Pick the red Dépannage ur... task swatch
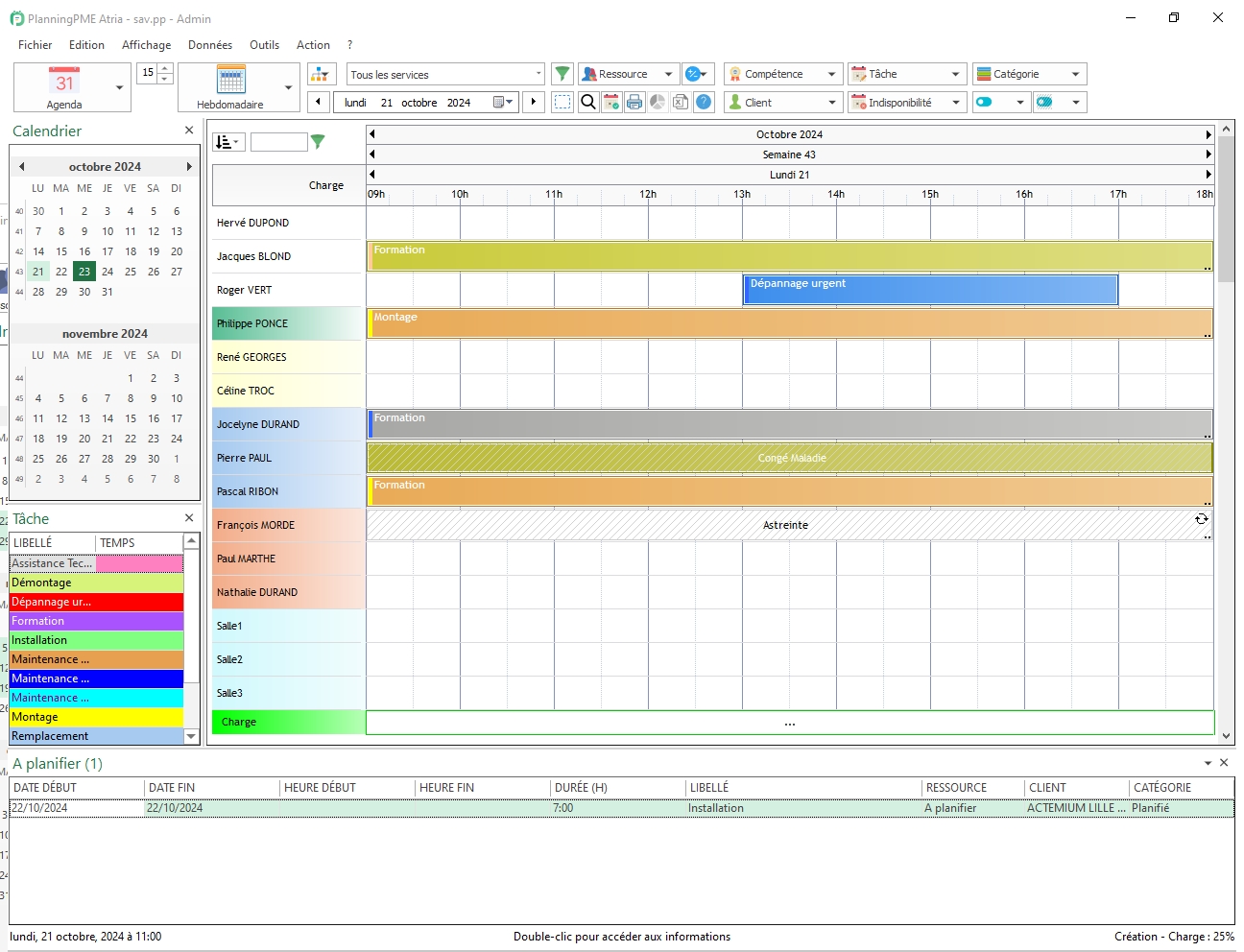Image resolution: width=1244 pixels, height=952 pixels. click(x=96, y=602)
